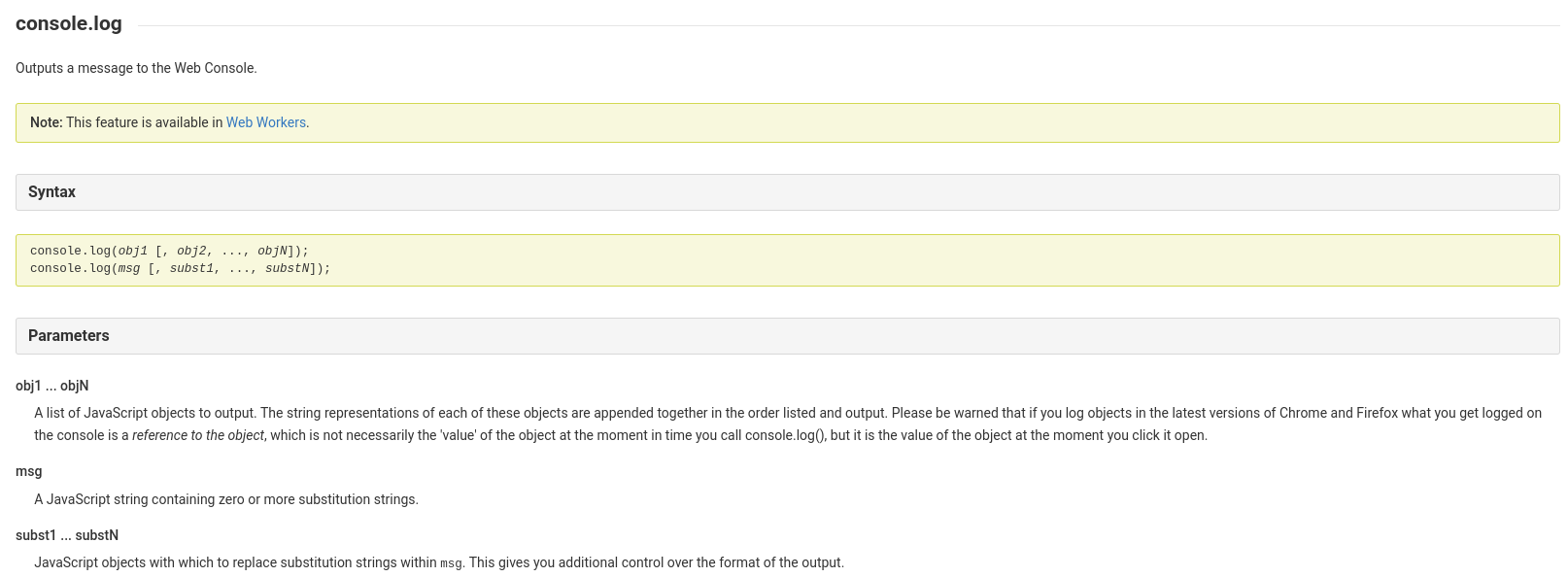The image size is (1568, 577).
Task: Click the italic 'reference to the object' text
Action: [198, 435]
